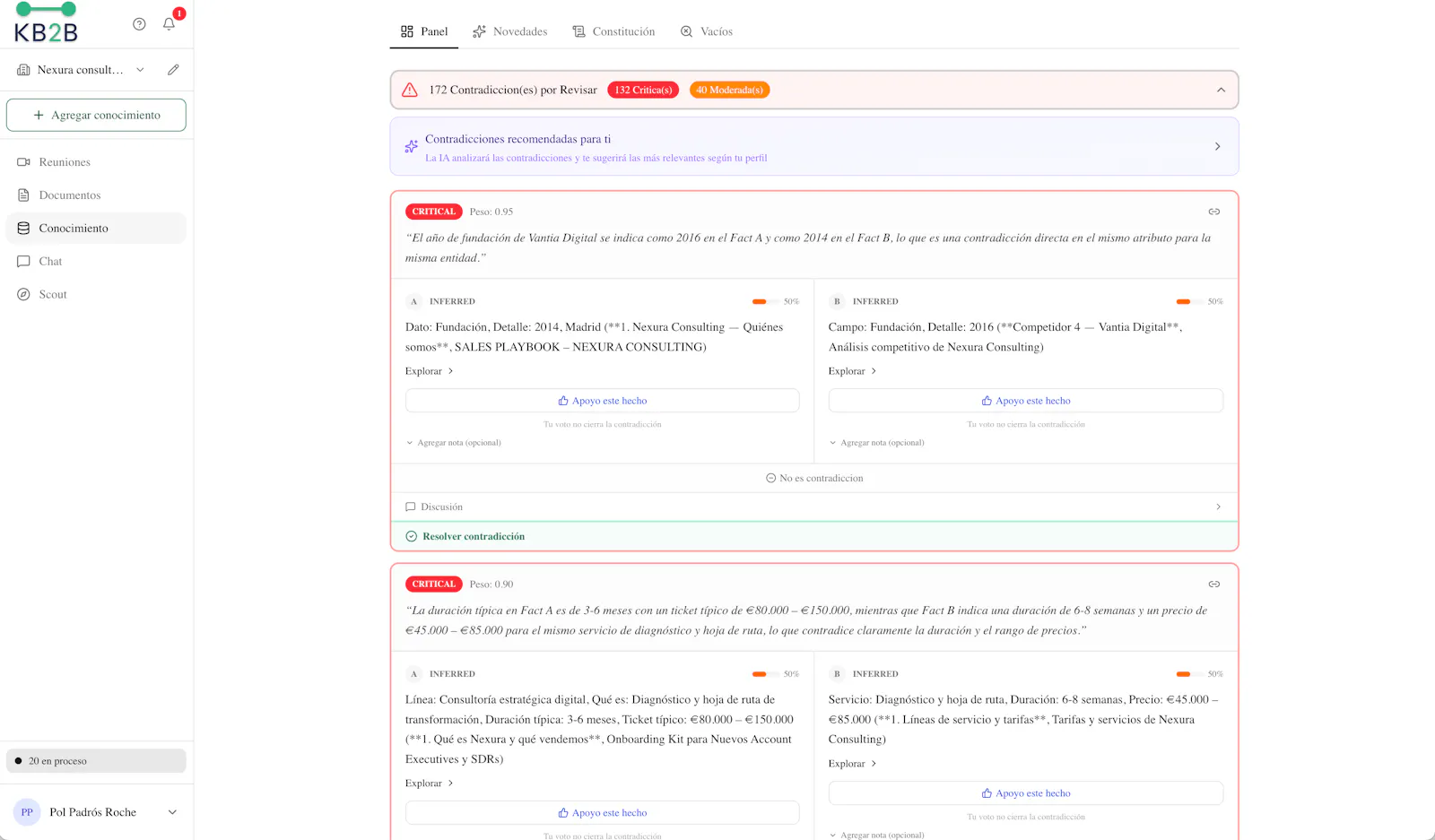1435x840 pixels.
Task: Click Resolver contradicción
Action: coord(465,537)
